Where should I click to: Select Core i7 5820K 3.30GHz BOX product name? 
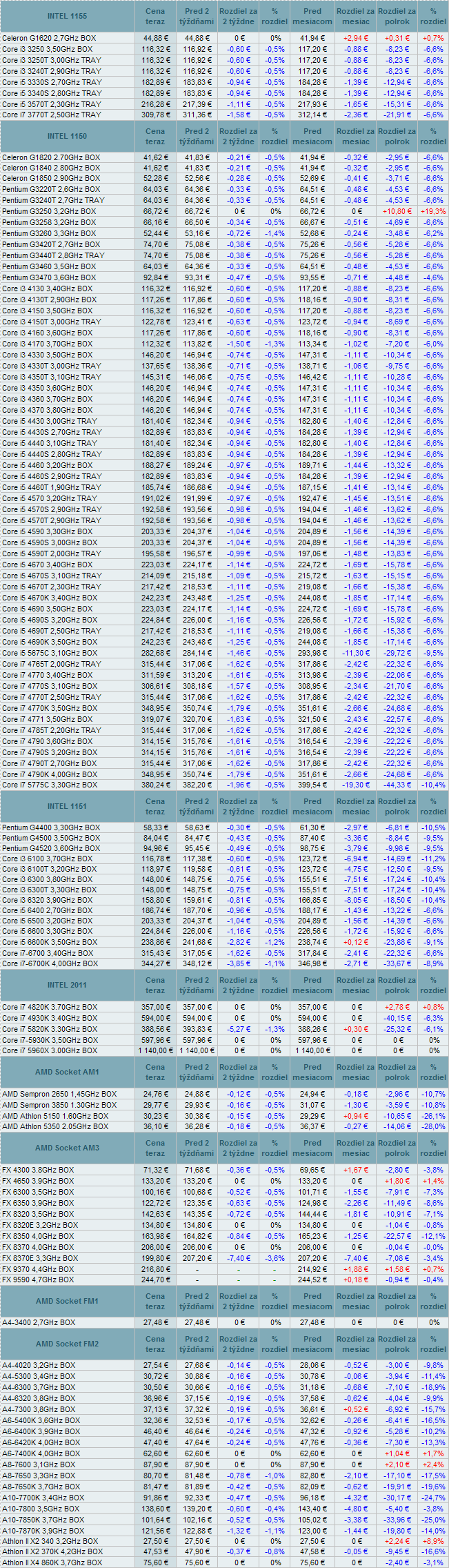50,1029
